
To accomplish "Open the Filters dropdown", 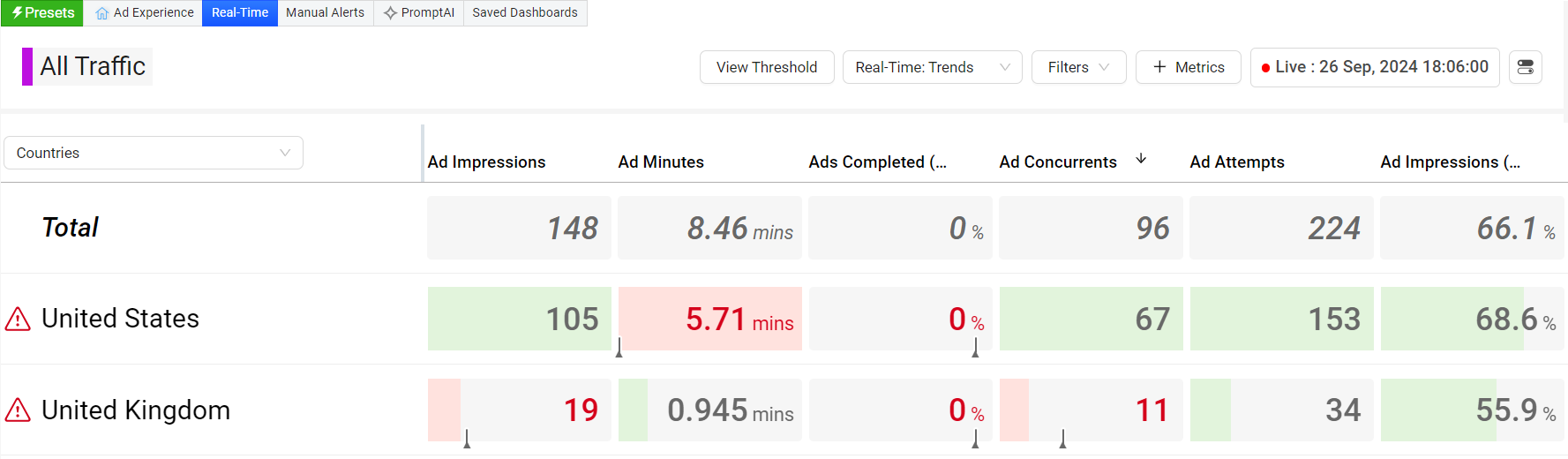I will 1078,67.
